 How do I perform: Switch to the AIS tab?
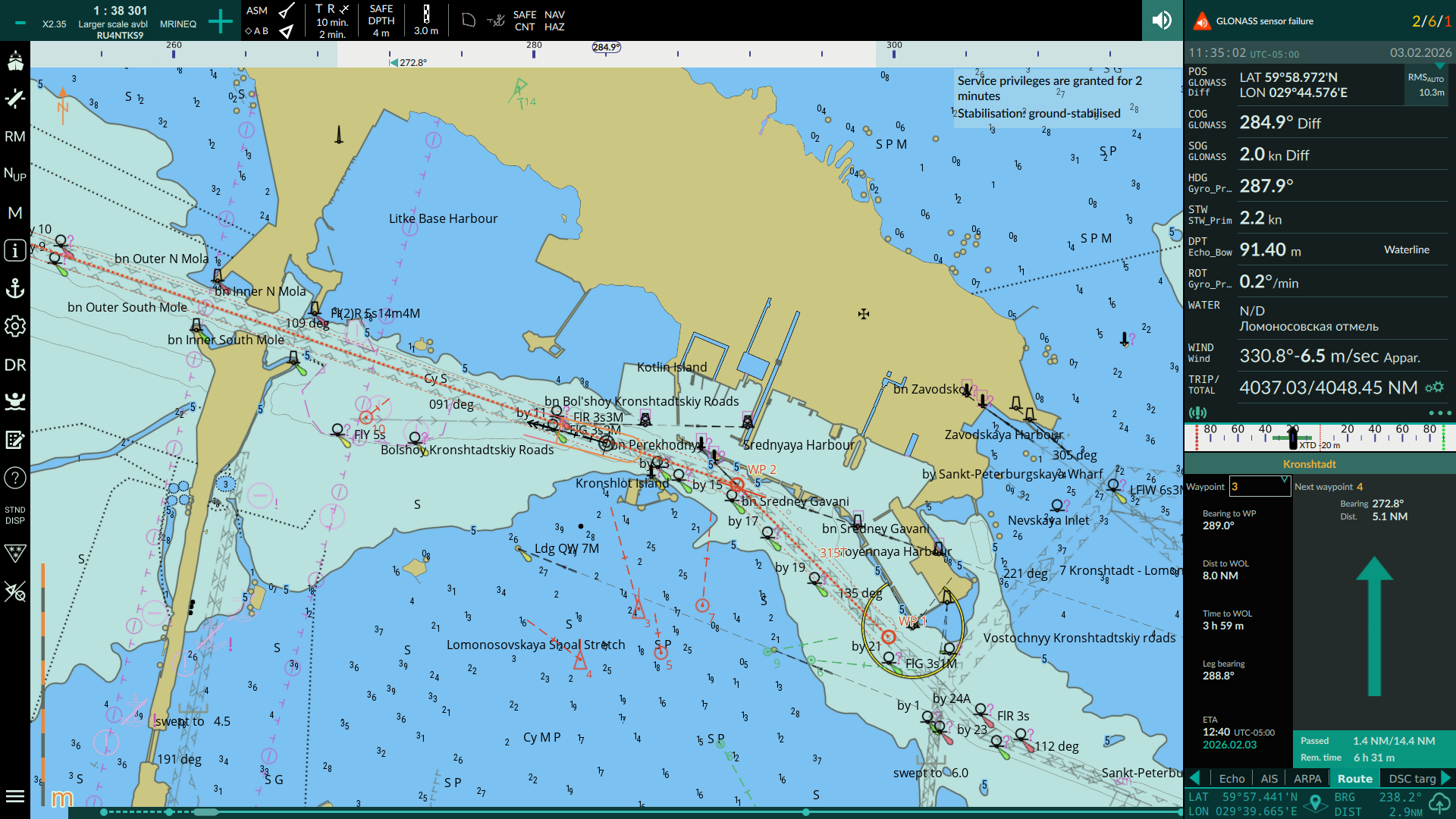click(1269, 779)
